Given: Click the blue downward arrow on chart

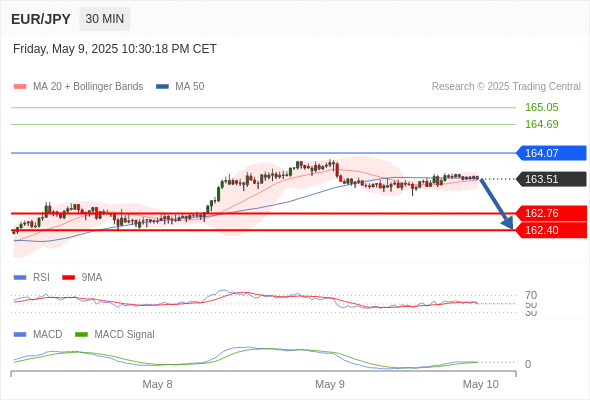Looking at the screenshot, I should (x=497, y=204).
